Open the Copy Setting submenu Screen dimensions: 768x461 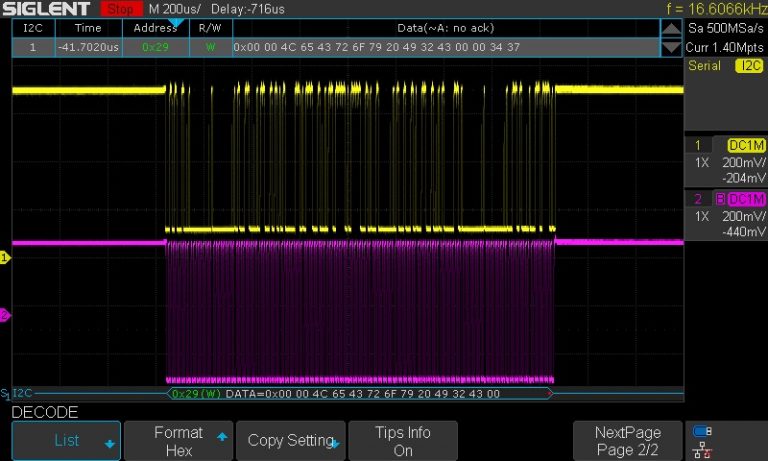click(292, 440)
